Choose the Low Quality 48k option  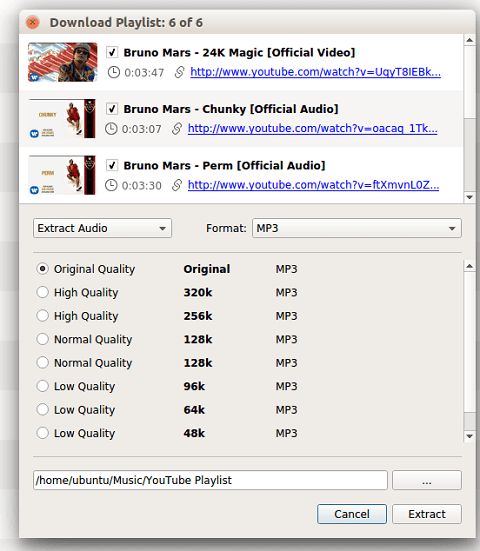pyautogui.click(x=43, y=433)
